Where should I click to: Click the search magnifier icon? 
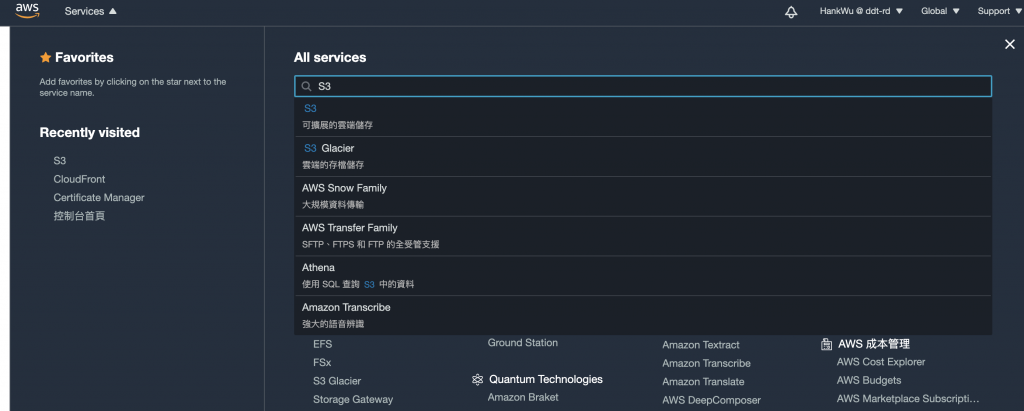pyautogui.click(x=306, y=86)
